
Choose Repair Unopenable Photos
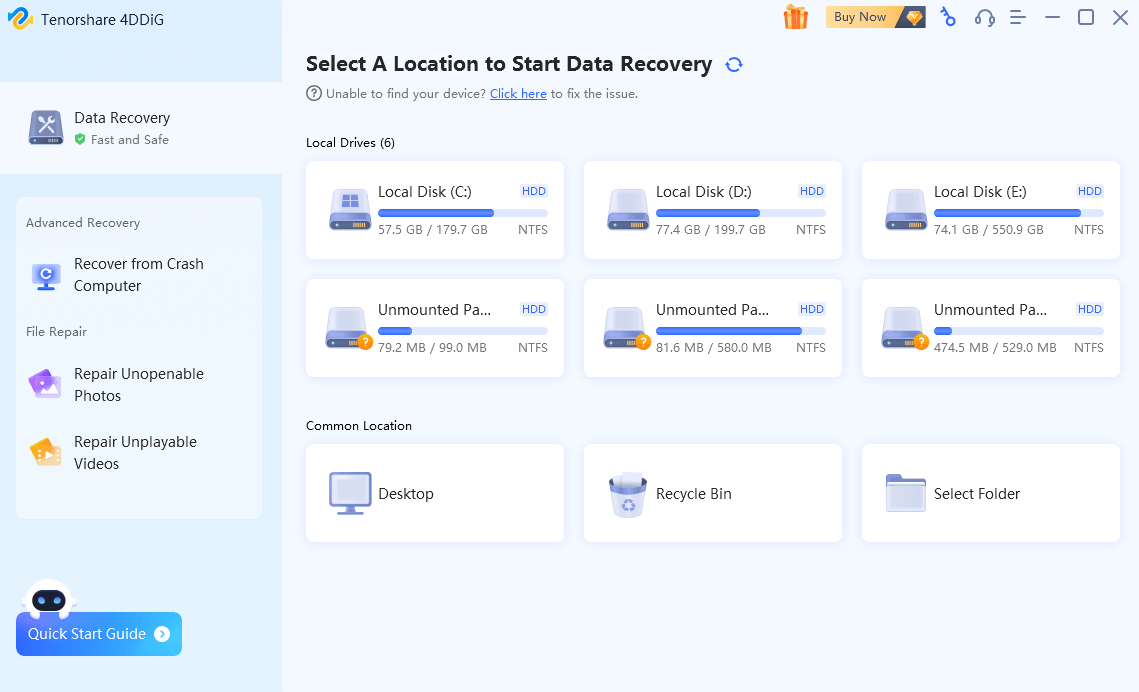[x=138, y=385]
